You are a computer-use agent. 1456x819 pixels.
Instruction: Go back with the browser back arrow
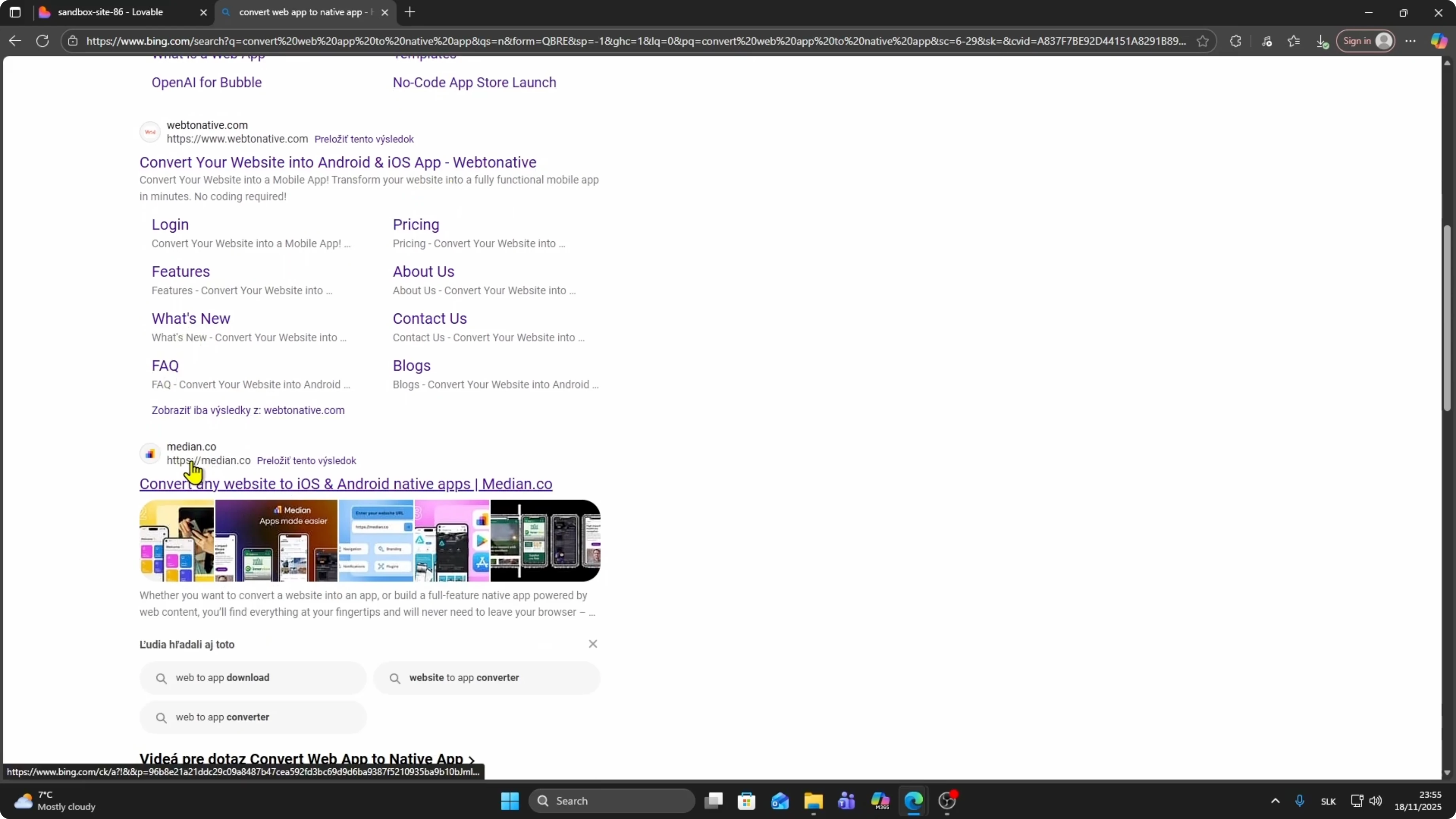(x=15, y=41)
